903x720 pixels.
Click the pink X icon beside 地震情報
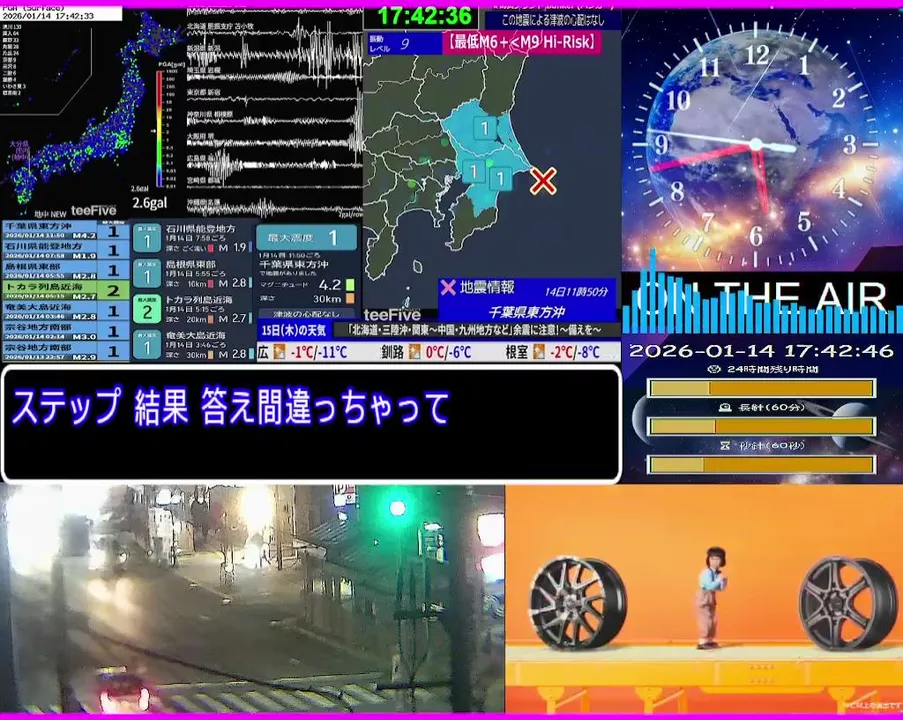point(447,287)
